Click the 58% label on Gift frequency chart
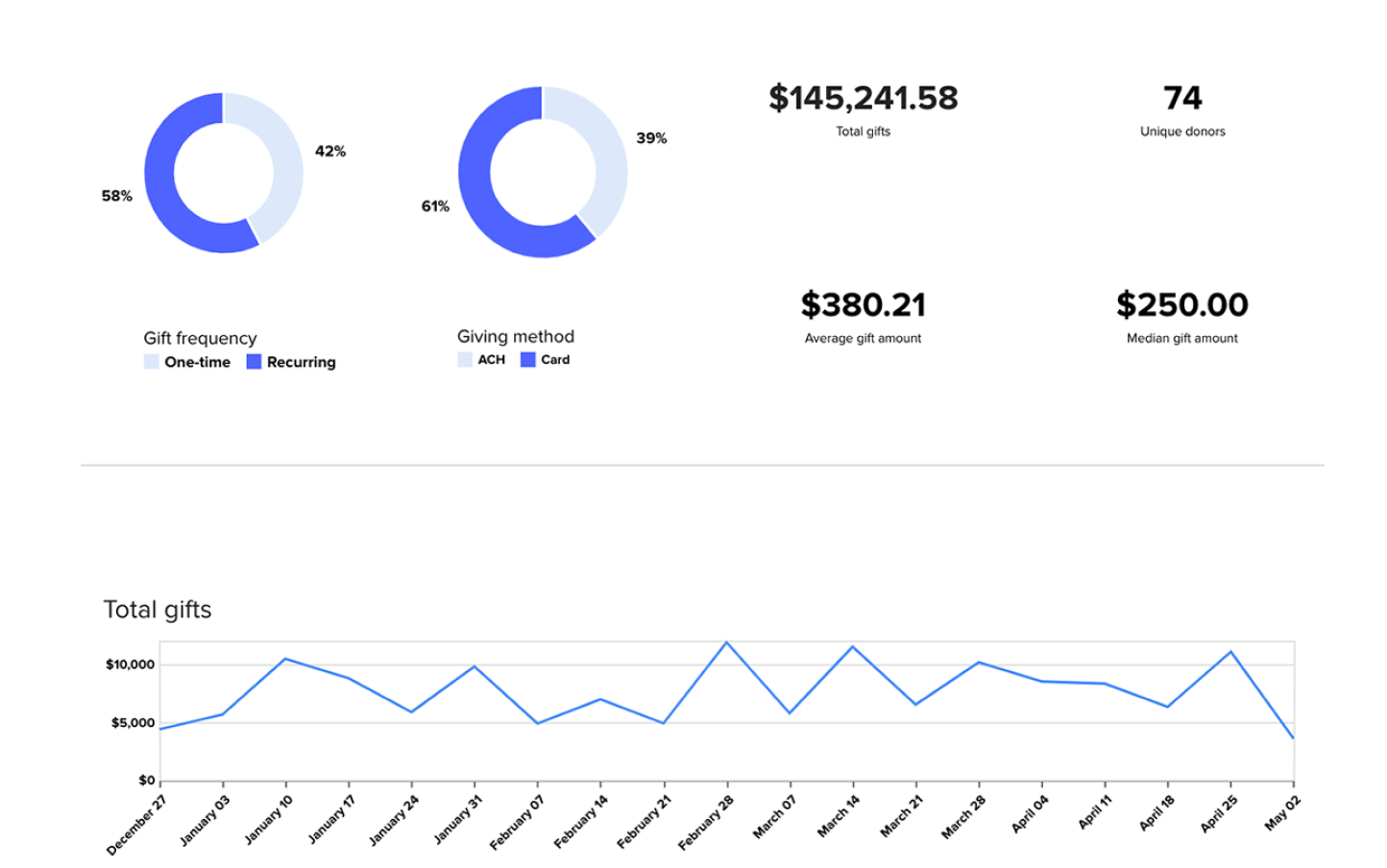 tap(116, 196)
